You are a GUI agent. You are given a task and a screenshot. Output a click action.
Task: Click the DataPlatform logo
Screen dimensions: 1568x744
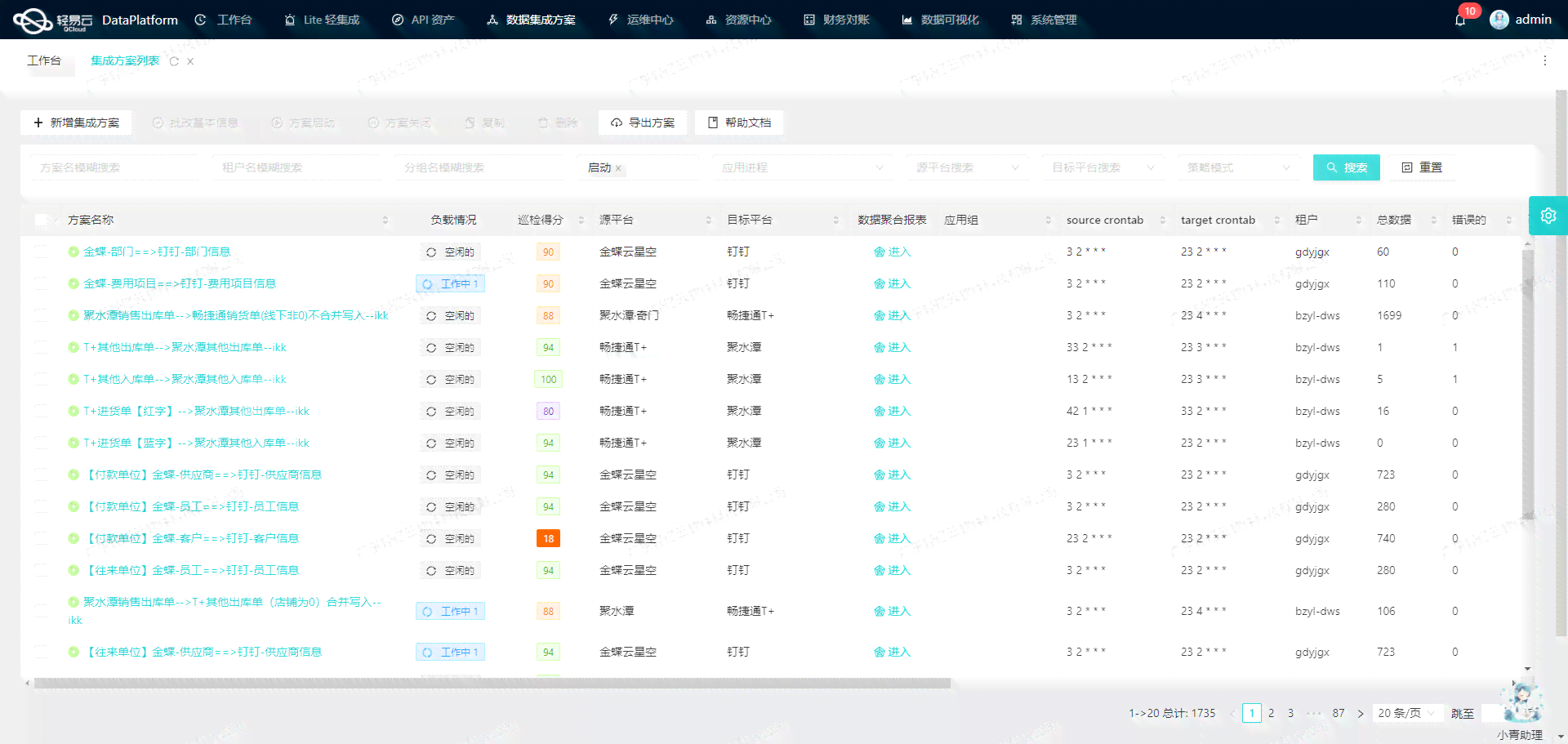tap(96, 20)
